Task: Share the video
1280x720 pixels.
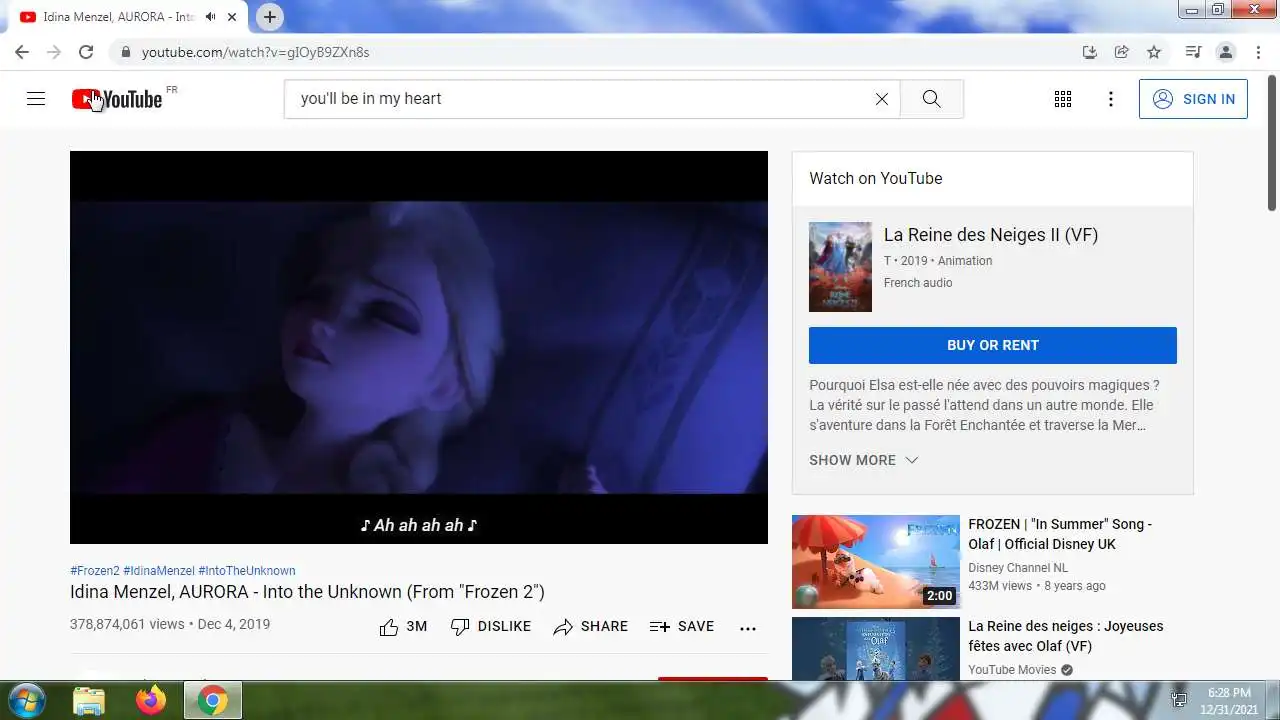Action: pos(591,627)
